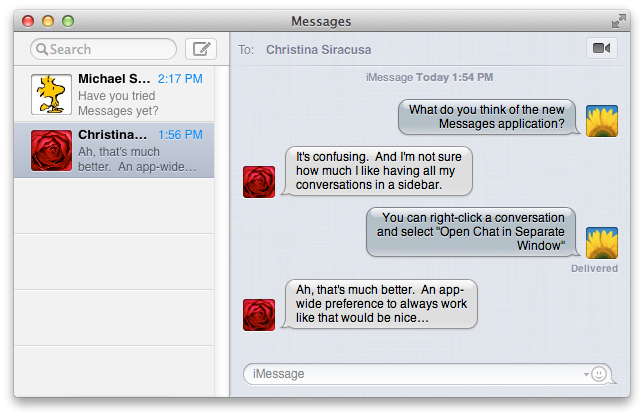Click the iMessage text entry field
Screen dimensions: 644x417
tap(427, 374)
